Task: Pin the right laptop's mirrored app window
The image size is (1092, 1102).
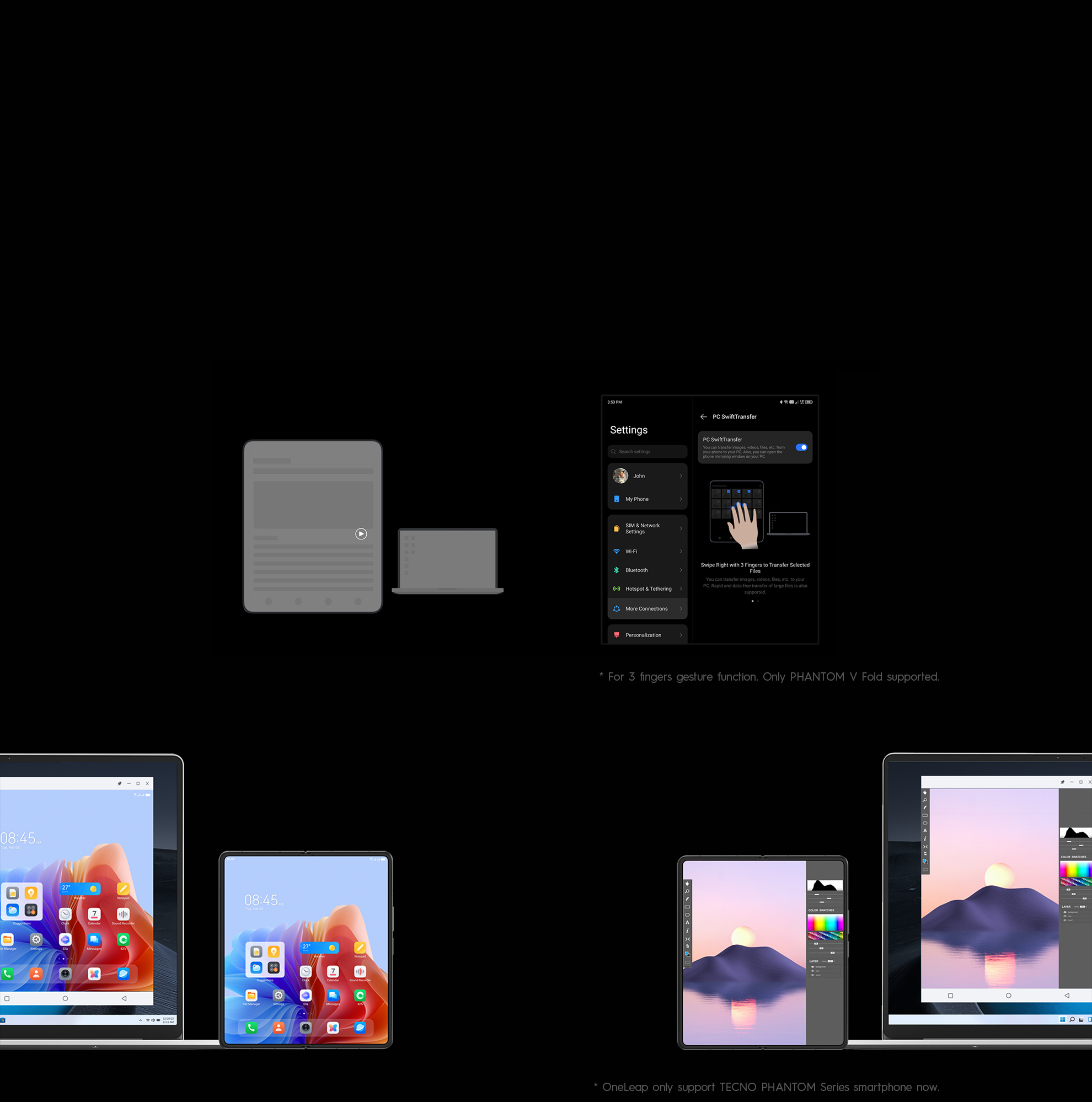Action: (x=1062, y=782)
